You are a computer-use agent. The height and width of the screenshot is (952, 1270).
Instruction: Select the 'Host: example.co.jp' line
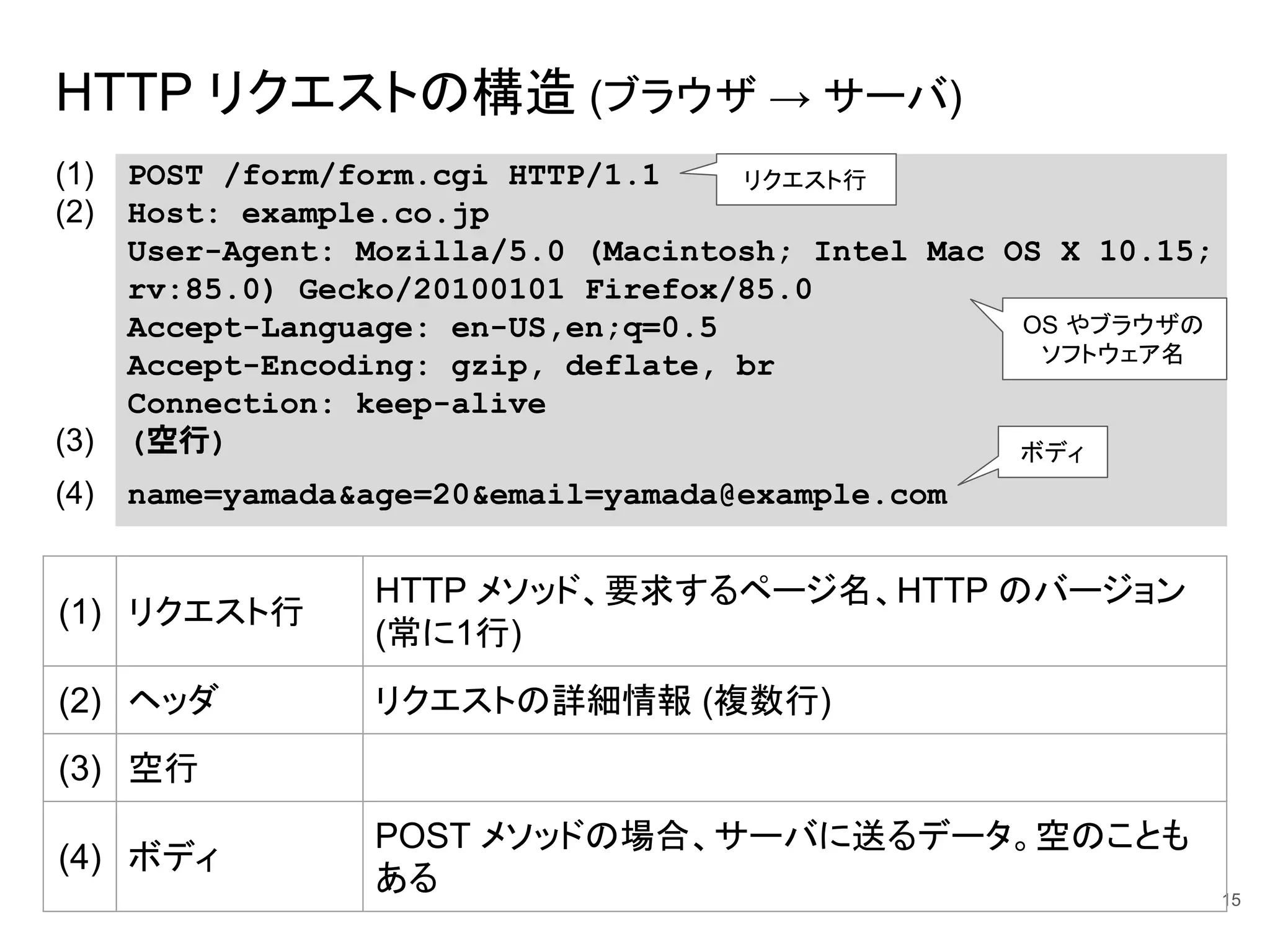[308, 214]
